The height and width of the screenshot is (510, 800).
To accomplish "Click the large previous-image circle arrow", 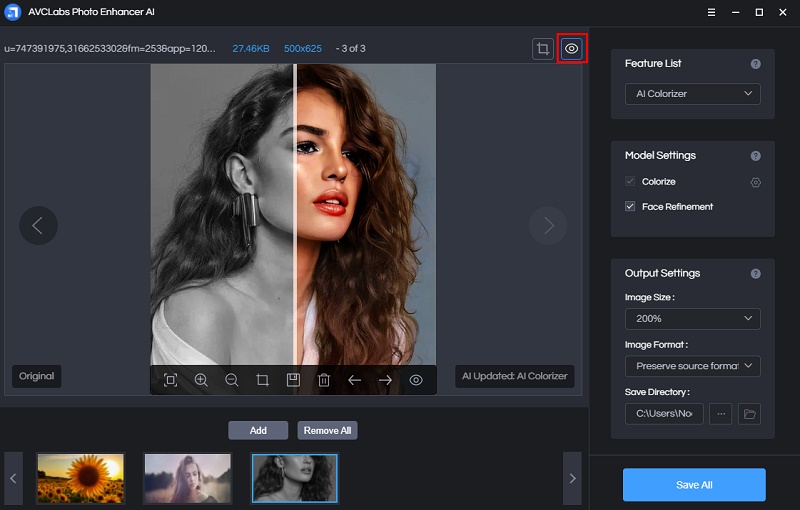I will pyautogui.click(x=38, y=225).
